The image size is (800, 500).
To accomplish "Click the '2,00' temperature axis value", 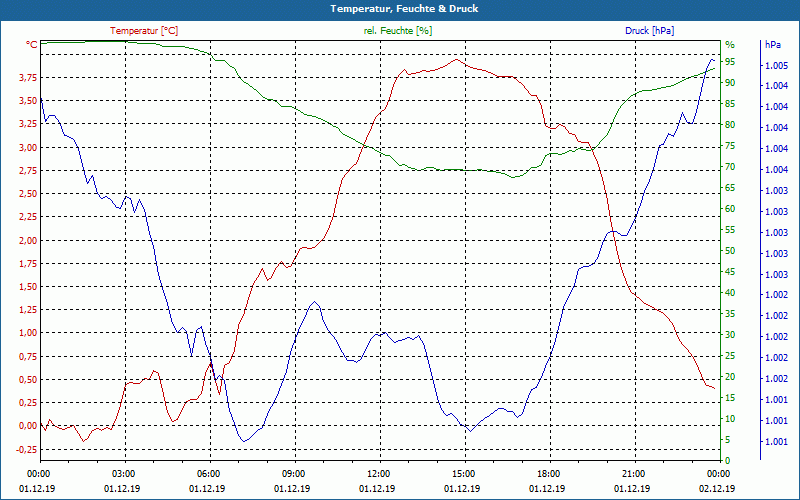I will 28,240.
